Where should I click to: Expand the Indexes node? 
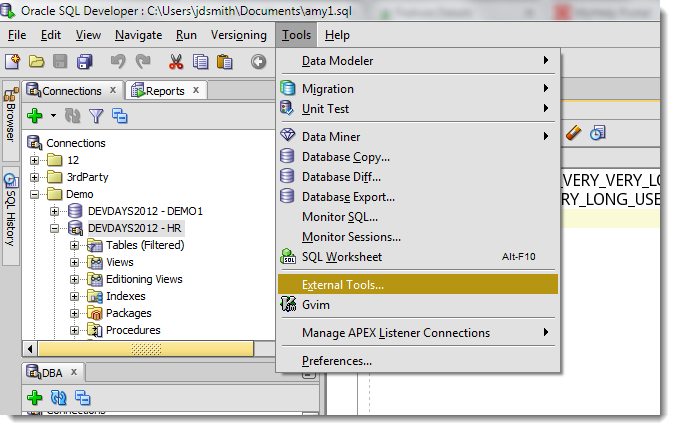(74, 297)
